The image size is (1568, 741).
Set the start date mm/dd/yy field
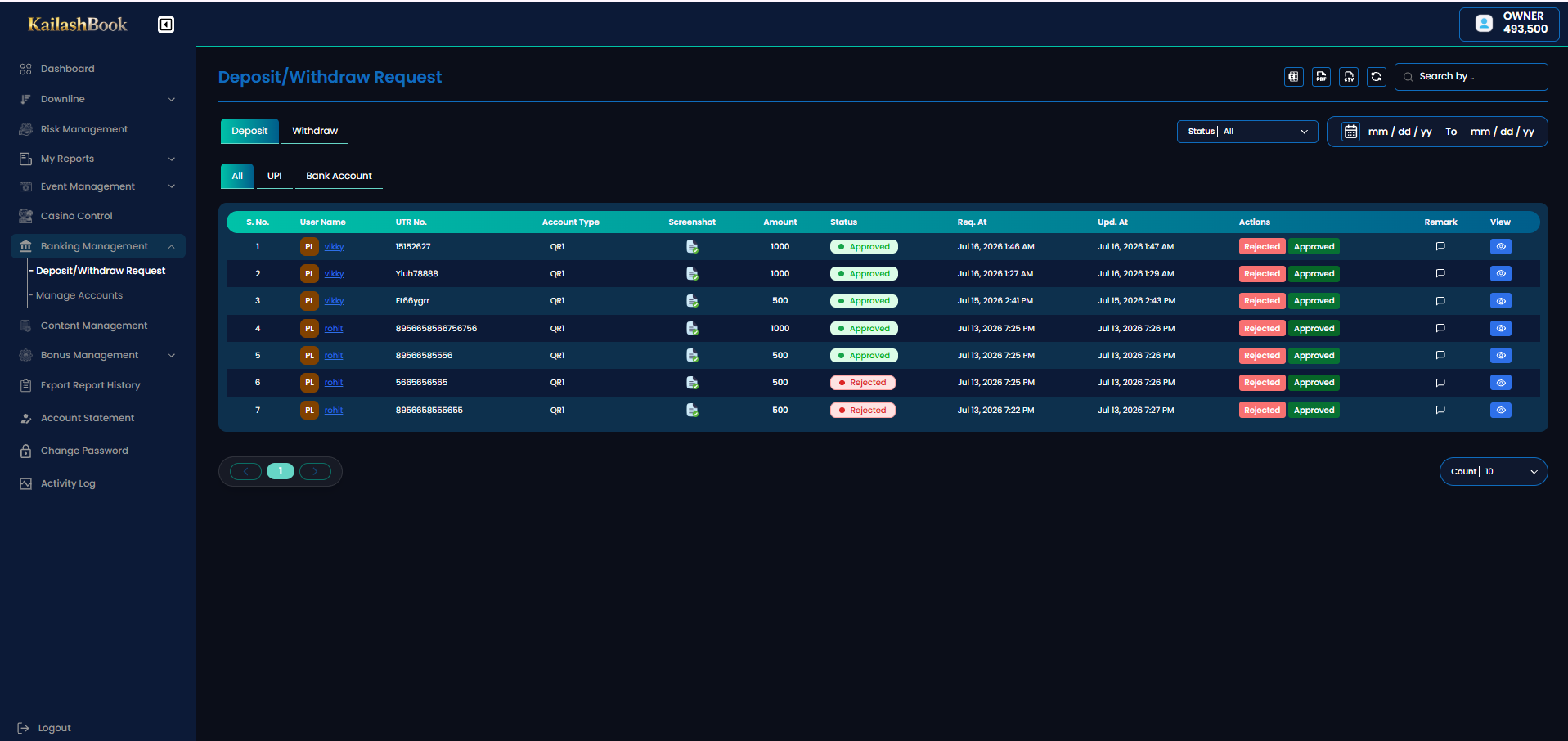coord(1400,132)
